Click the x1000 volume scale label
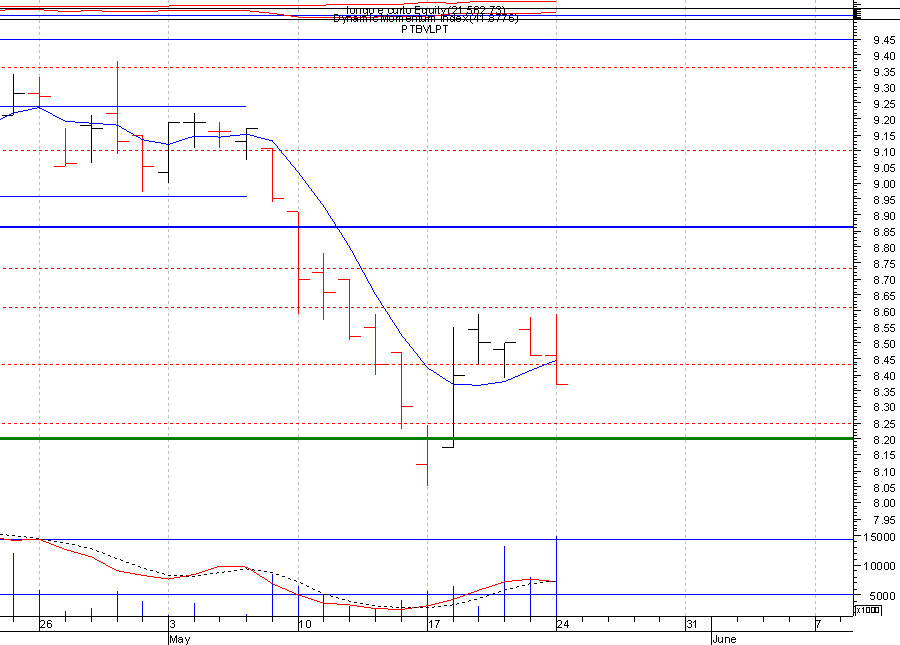 click(868, 610)
